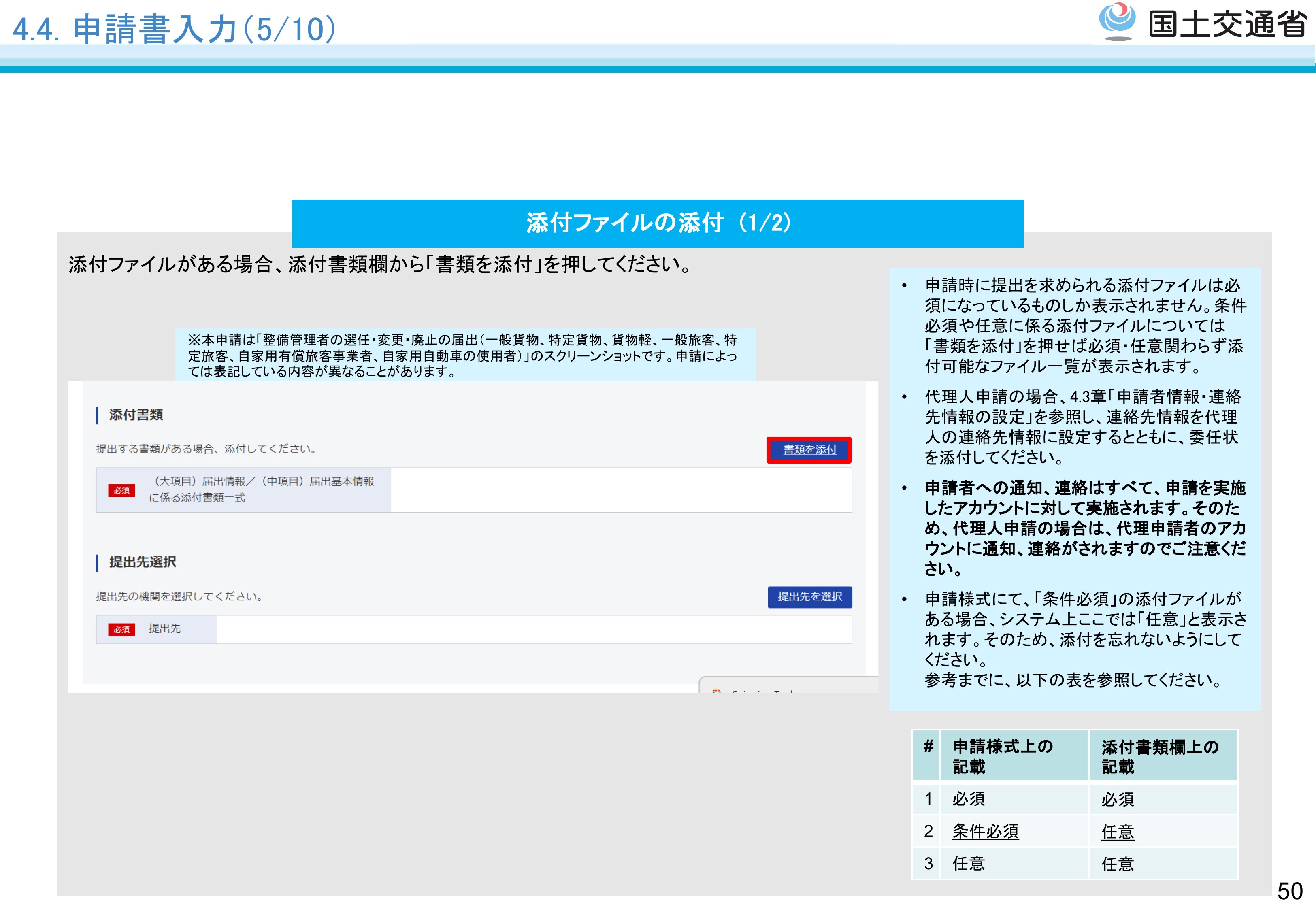Click the 添付ファイルの添付 (1/2) banner
The image size is (1316, 911).
click(658, 223)
